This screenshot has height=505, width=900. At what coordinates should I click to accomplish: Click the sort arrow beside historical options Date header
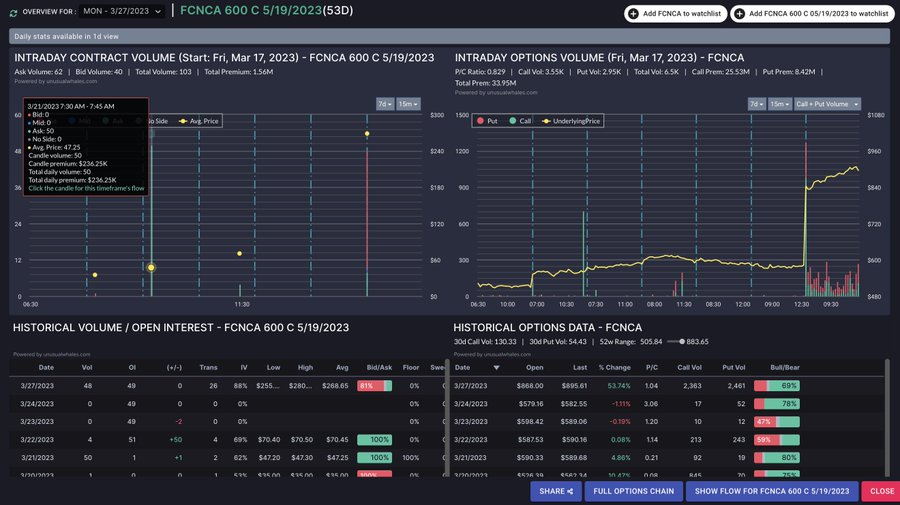coord(496,367)
